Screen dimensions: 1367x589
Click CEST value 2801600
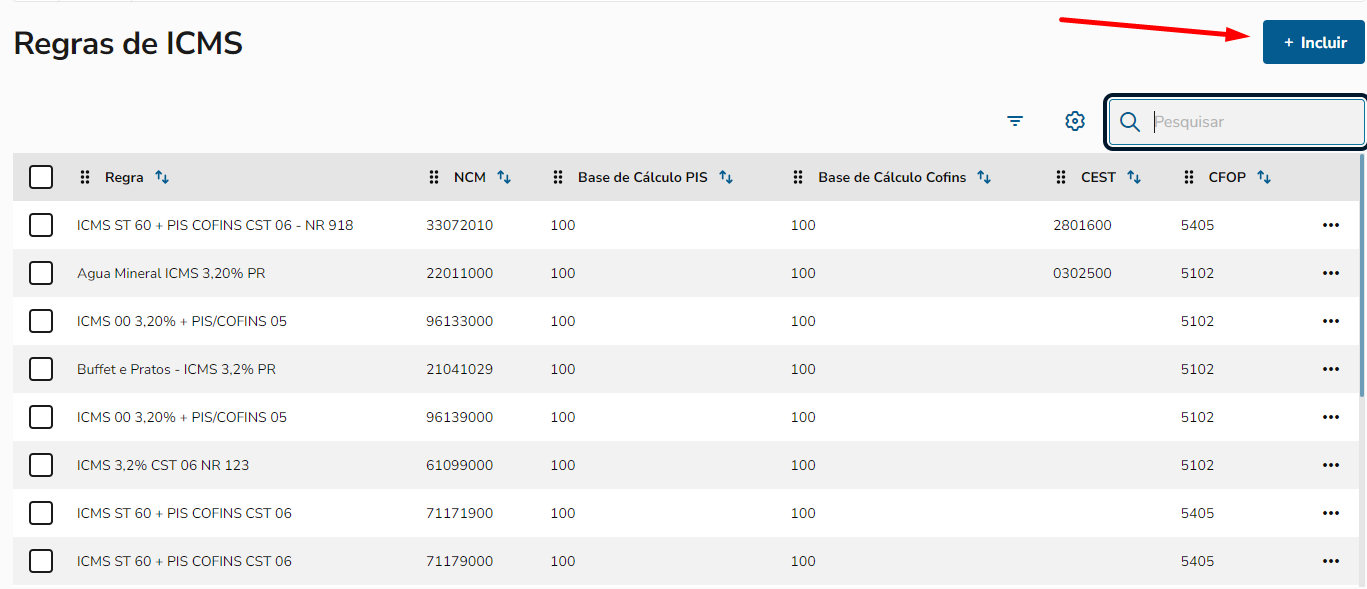click(1082, 225)
